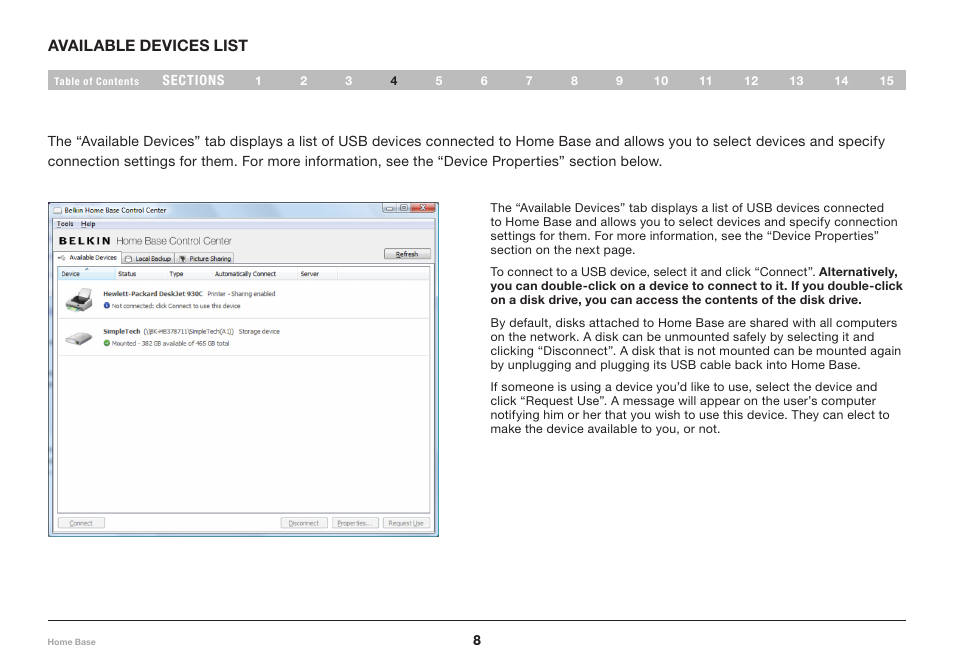
Task: Open the Tools menu
Action: pyautogui.click(x=65, y=224)
